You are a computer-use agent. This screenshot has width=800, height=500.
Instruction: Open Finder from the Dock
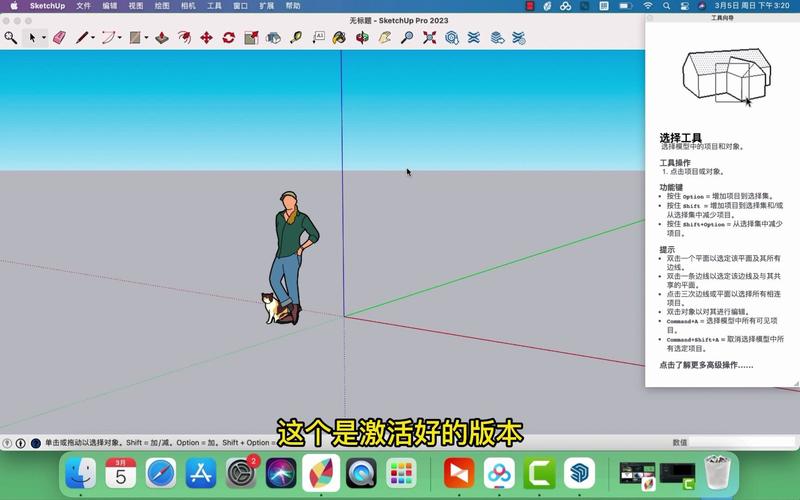pos(81,473)
